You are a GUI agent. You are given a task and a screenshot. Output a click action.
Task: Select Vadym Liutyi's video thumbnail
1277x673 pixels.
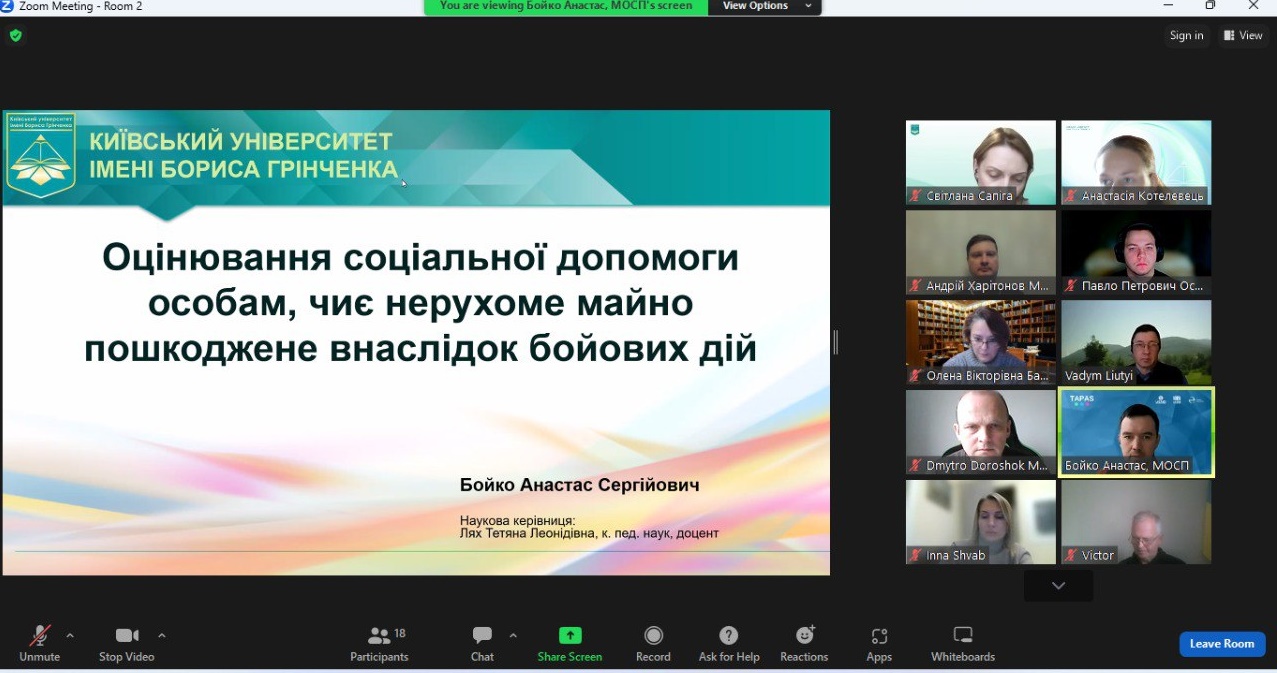[x=1135, y=342]
